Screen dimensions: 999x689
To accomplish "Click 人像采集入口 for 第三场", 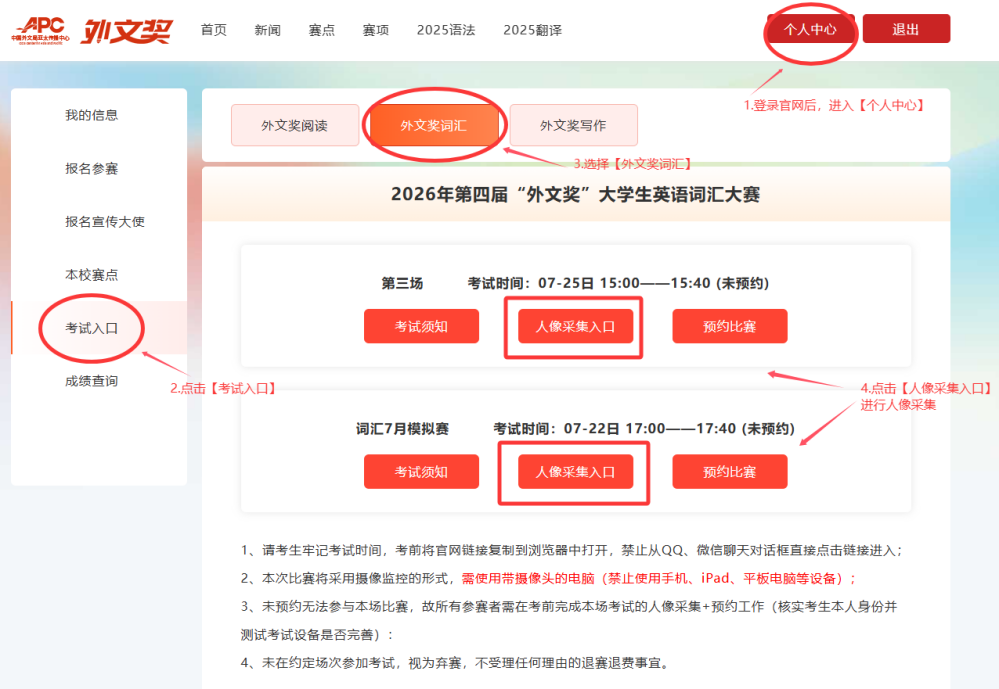I will click(575, 326).
